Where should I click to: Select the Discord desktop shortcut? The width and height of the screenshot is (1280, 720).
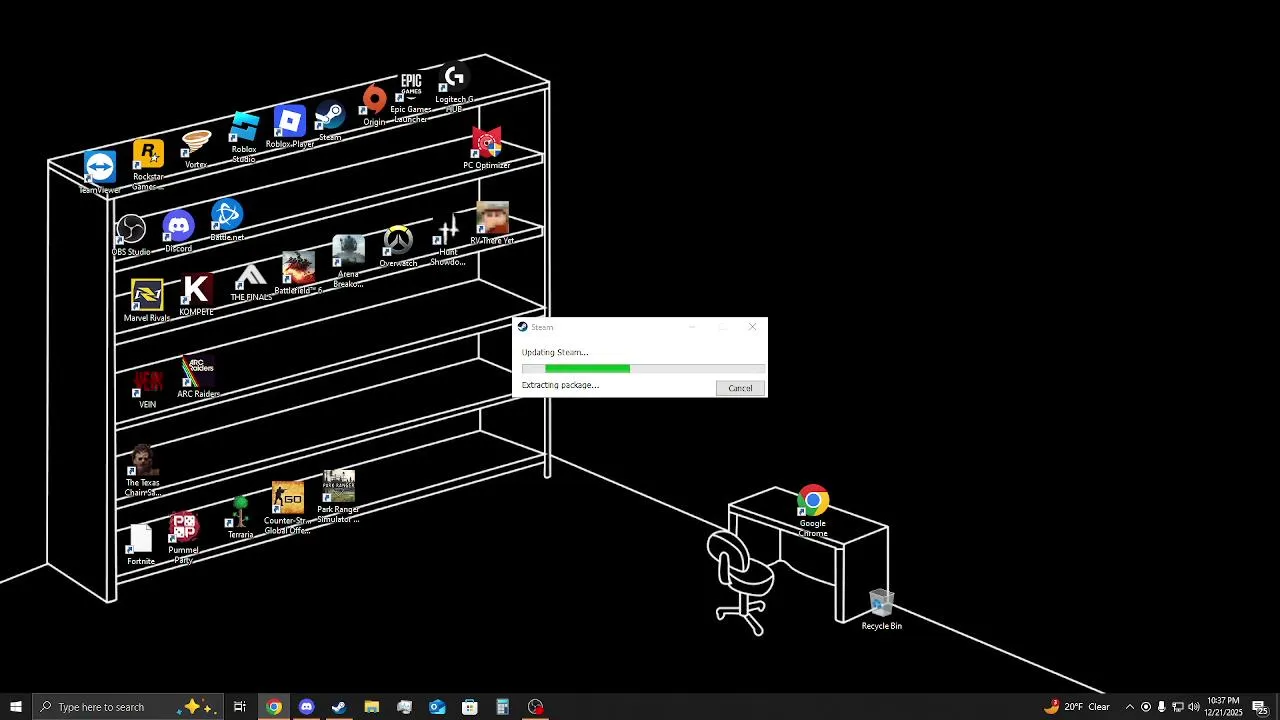click(178, 232)
